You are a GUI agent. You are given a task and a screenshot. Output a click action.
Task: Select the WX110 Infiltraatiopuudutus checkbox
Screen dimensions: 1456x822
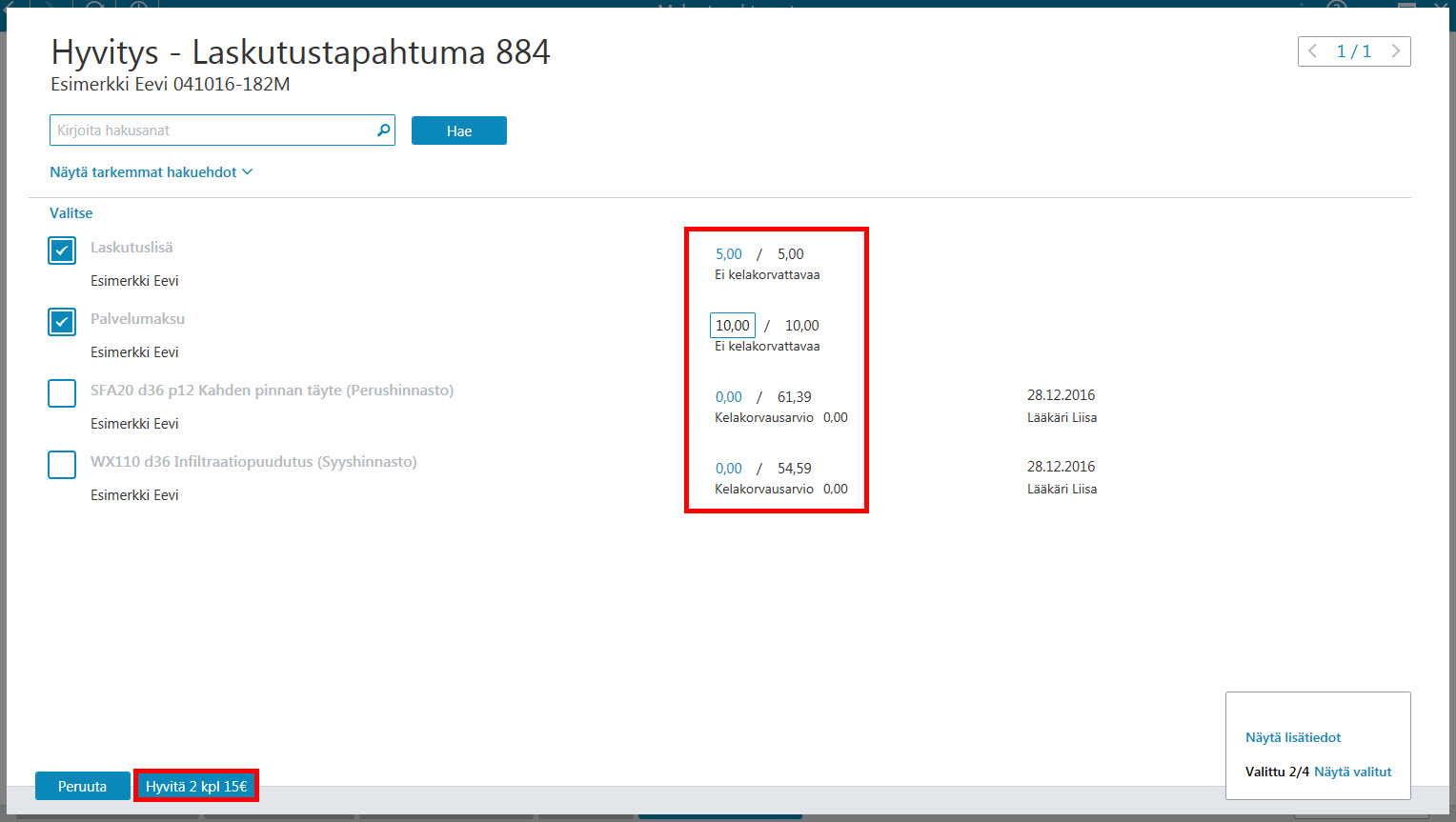tap(62, 465)
